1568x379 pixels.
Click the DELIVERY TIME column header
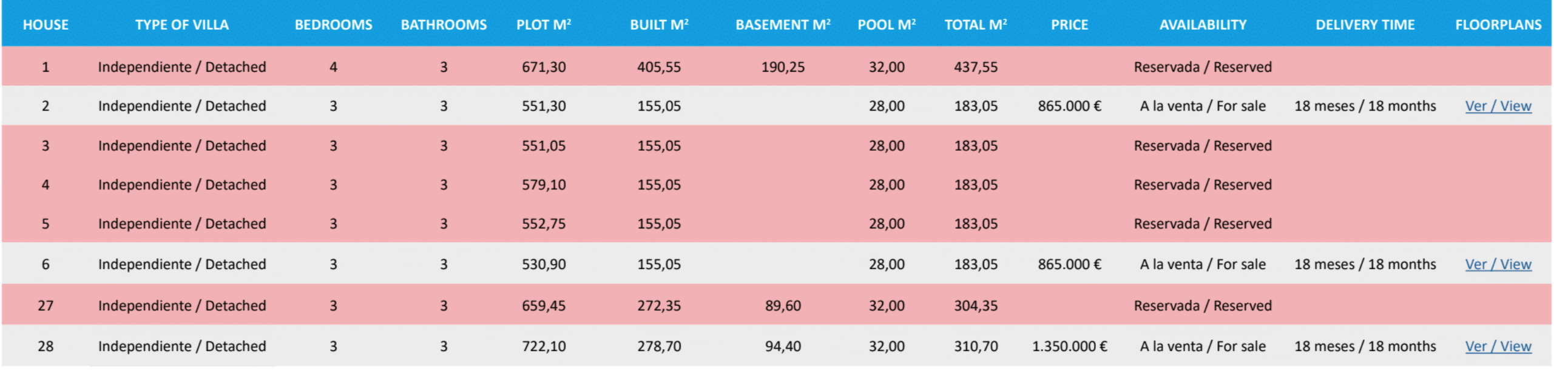[1365, 25]
